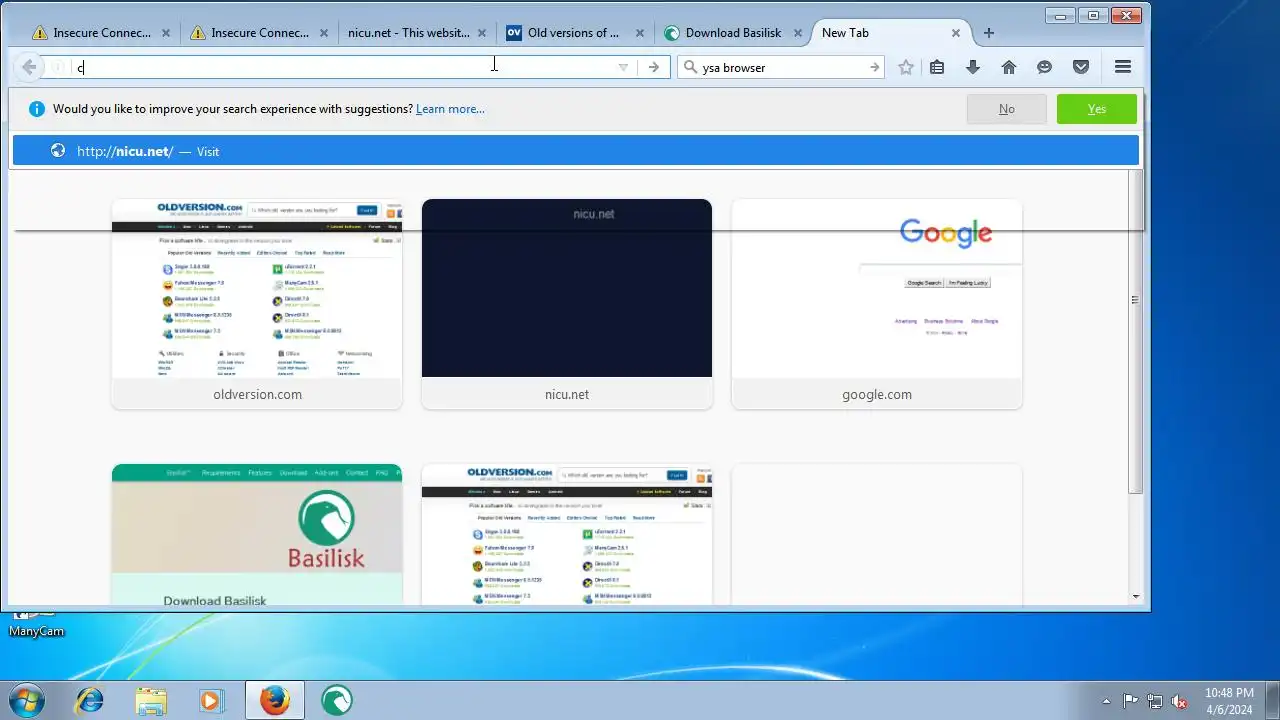The image size is (1280, 720).
Task: Click the network tray icon
Action: [x=1155, y=701]
